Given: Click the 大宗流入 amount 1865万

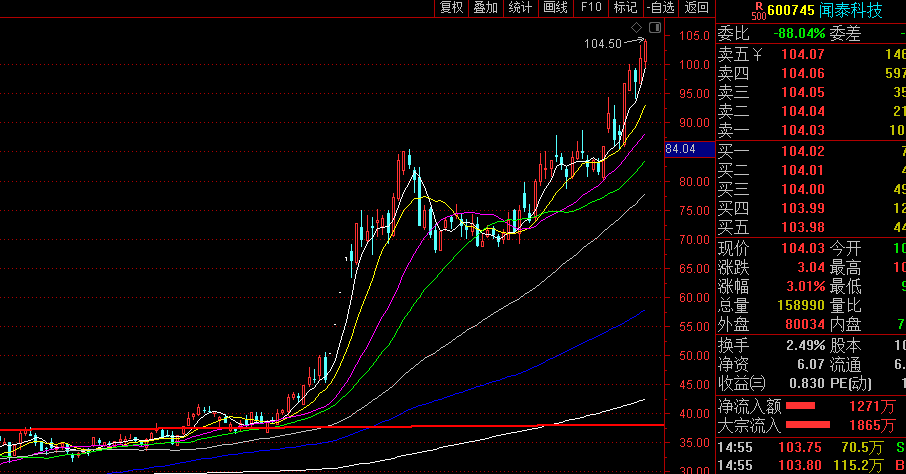Looking at the screenshot, I should [872, 426].
